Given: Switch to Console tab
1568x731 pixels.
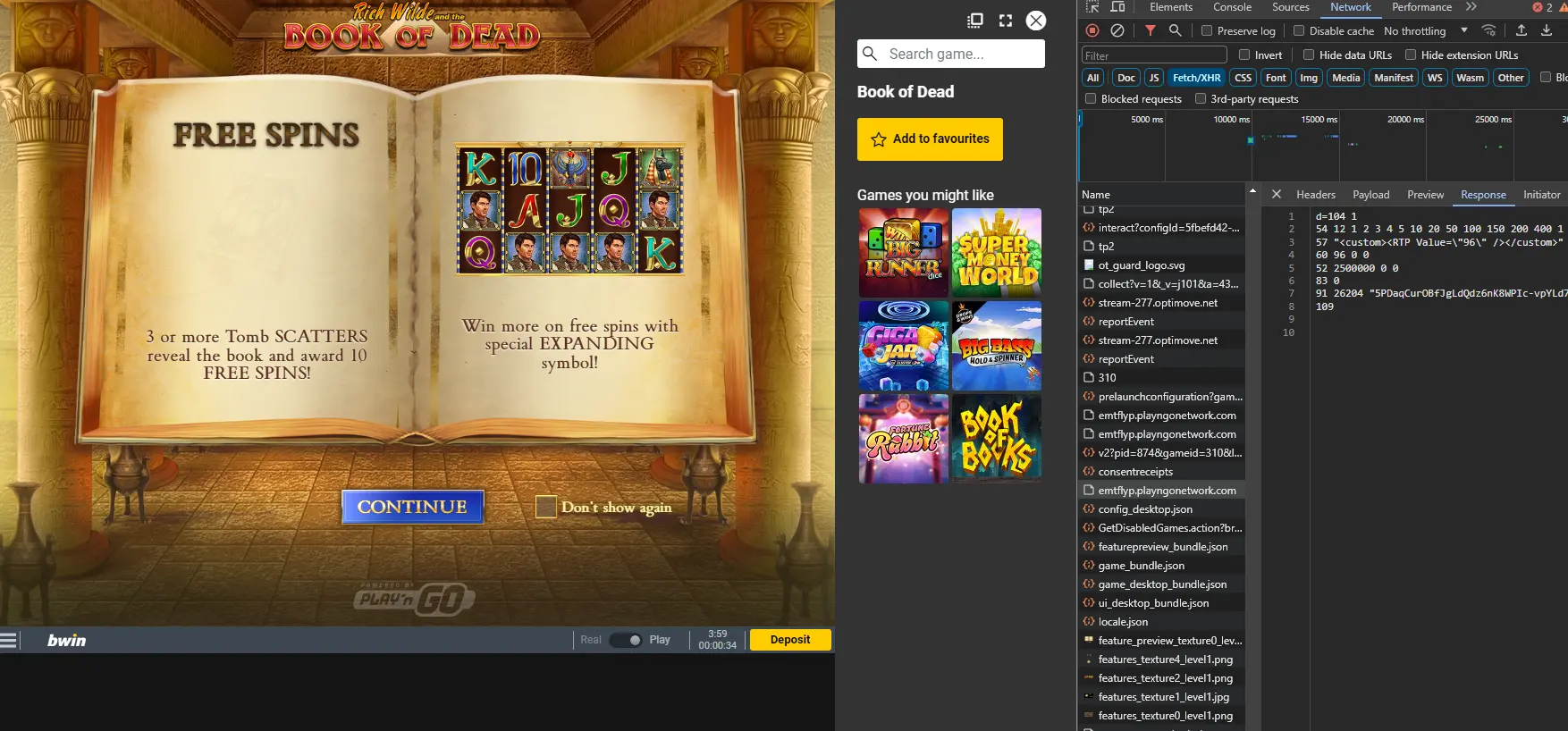Looking at the screenshot, I should (x=1232, y=7).
